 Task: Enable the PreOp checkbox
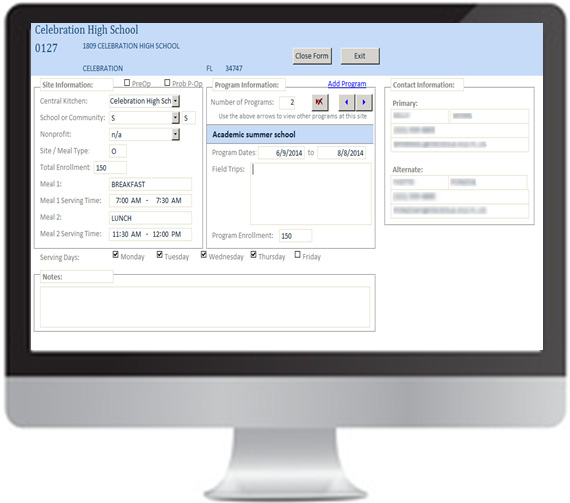click(x=127, y=83)
